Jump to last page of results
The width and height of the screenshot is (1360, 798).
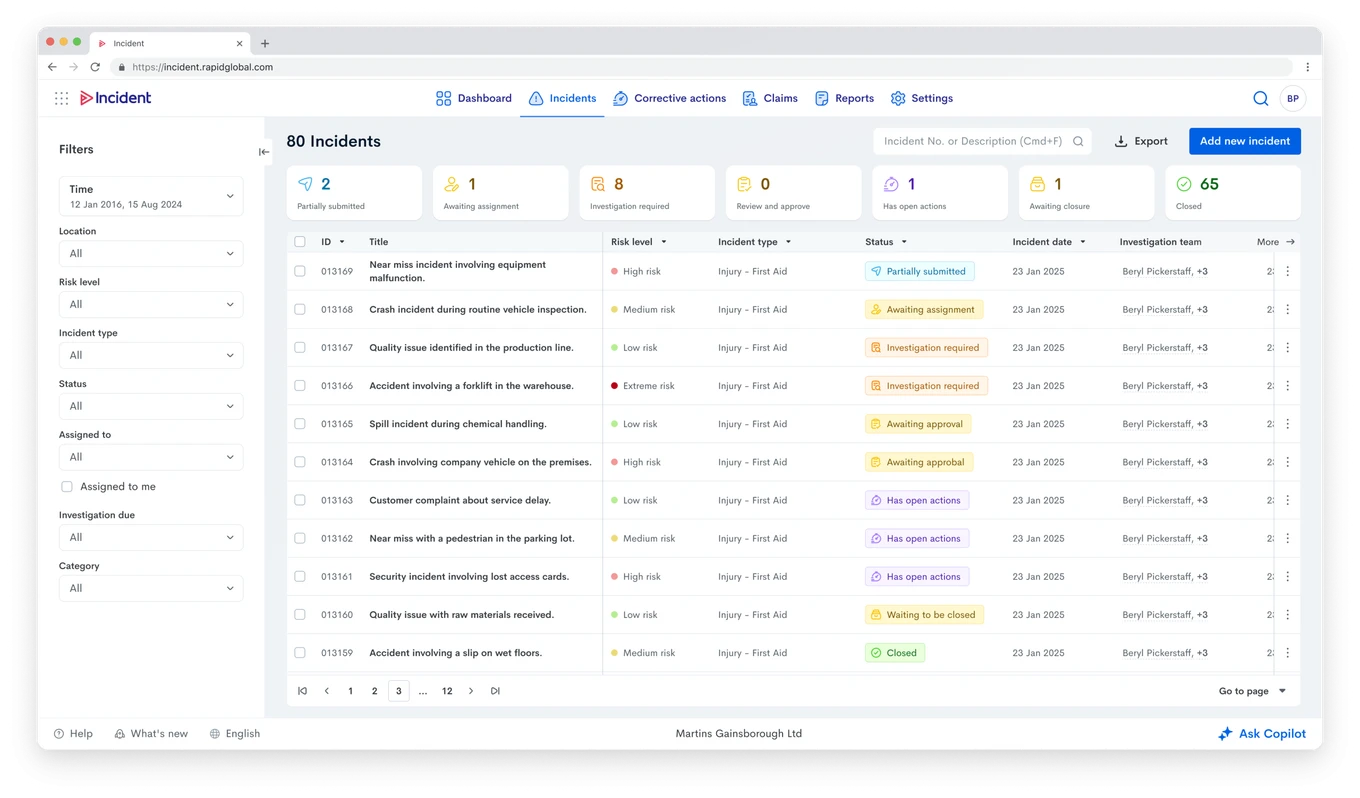coord(495,691)
